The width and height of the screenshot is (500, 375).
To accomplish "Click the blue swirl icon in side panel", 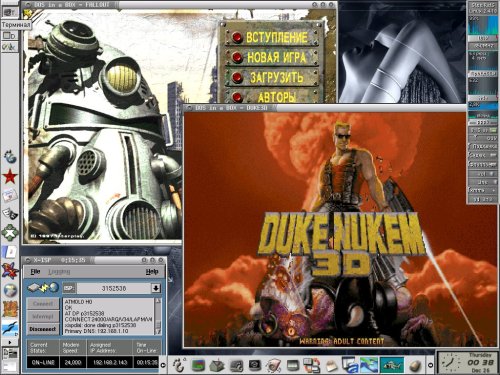I will (x=10, y=157).
